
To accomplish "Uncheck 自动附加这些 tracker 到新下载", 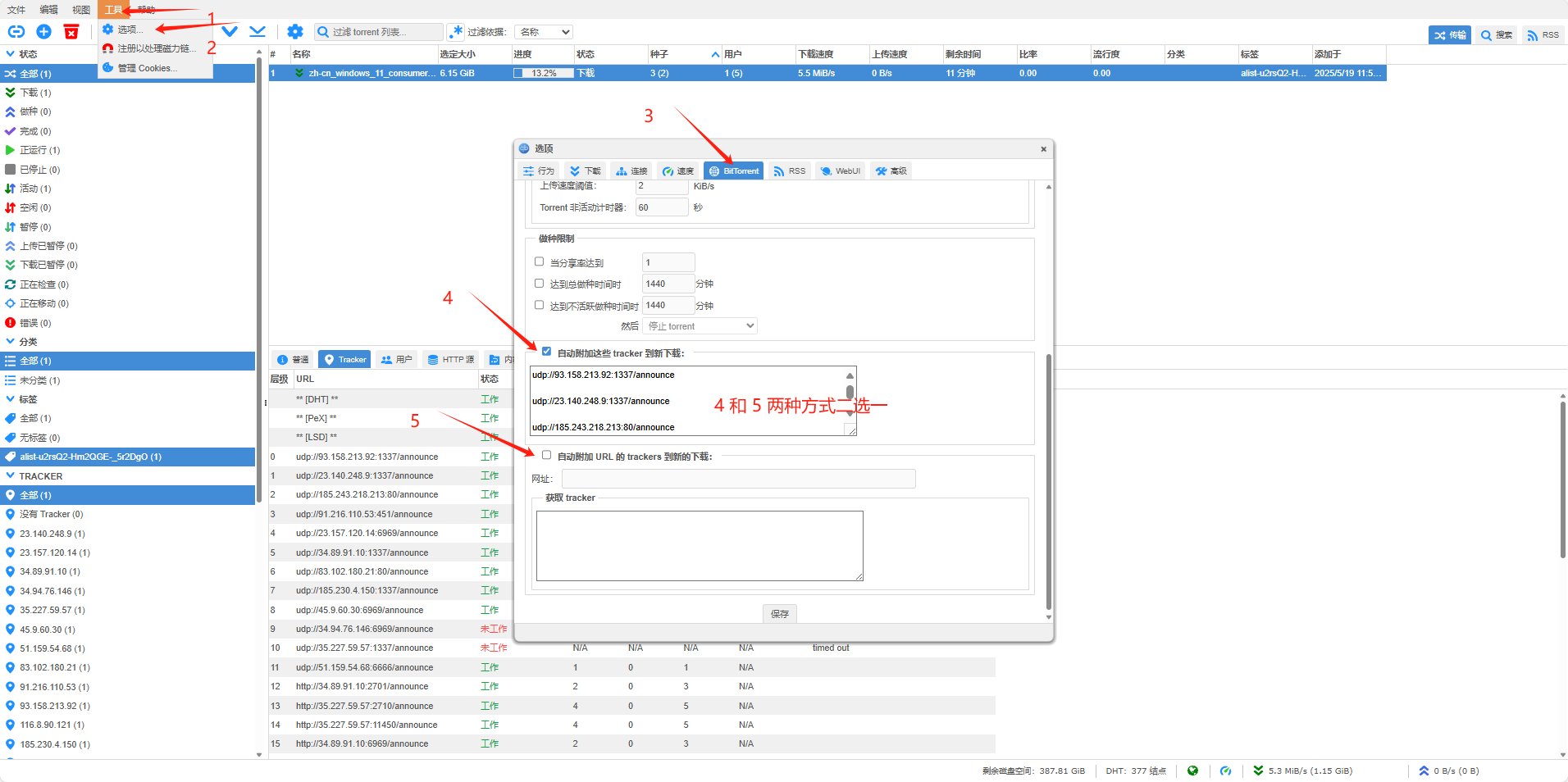I will pos(546,352).
